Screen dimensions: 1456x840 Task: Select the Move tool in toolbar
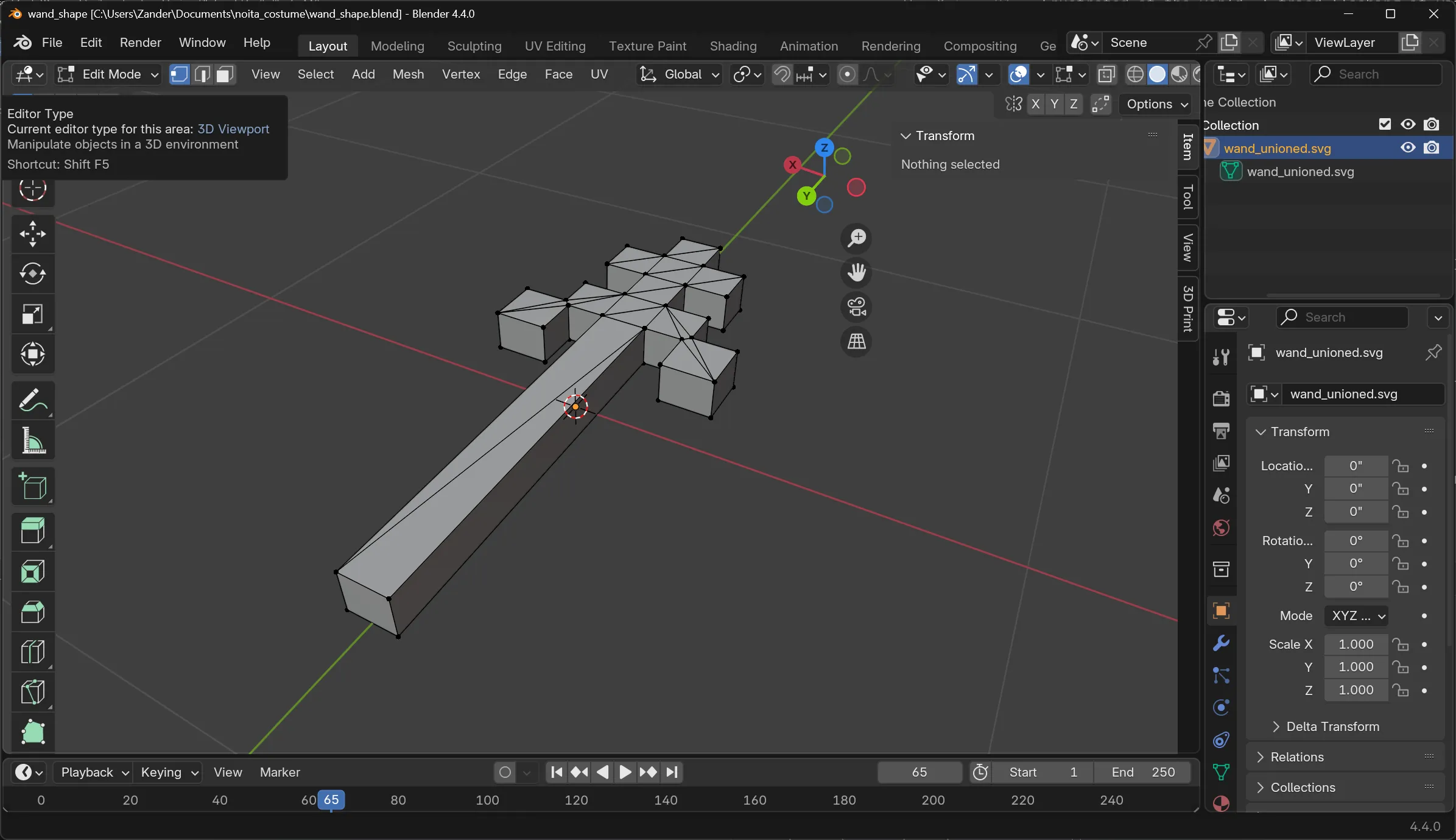click(32, 234)
